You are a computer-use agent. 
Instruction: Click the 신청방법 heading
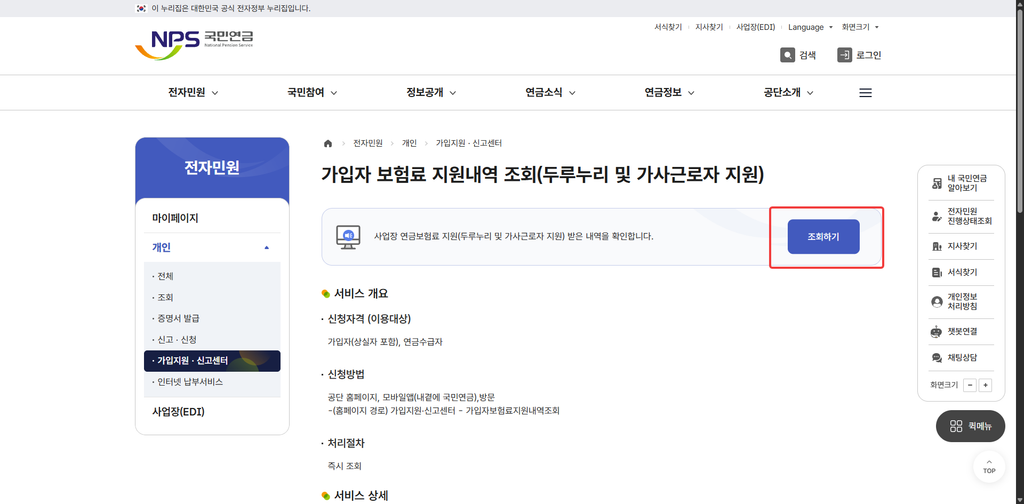[346, 375]
